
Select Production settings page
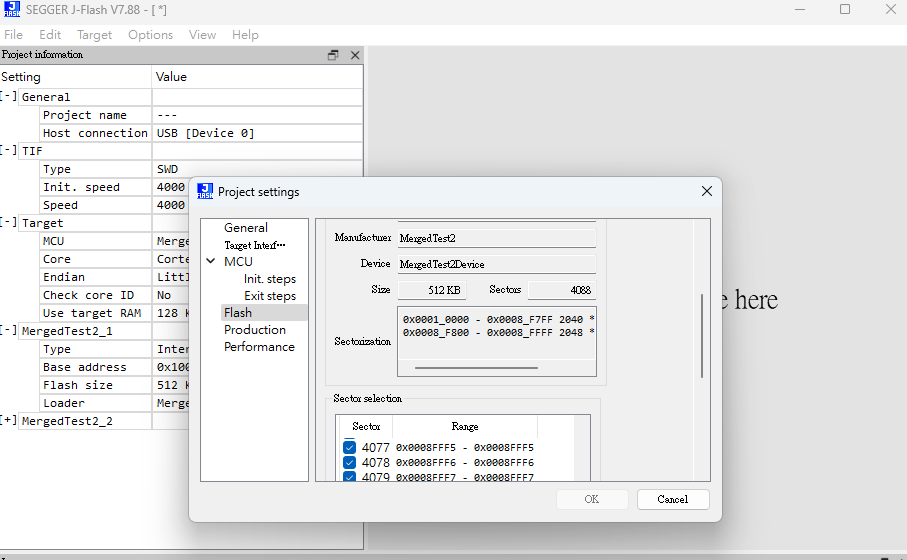click(255, 330)
